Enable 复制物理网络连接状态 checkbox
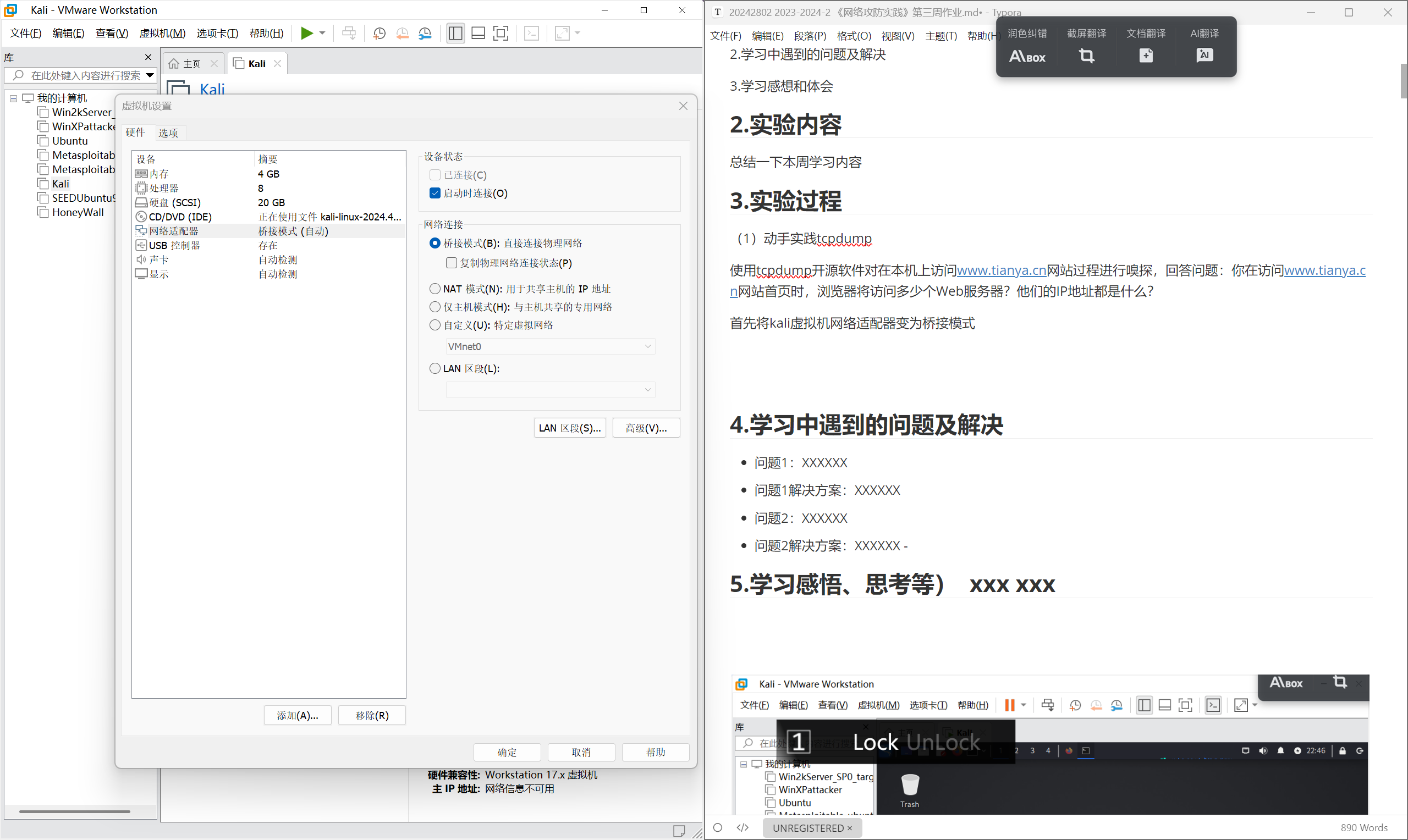Viewport: 1408px width, 840px height. 451,263
